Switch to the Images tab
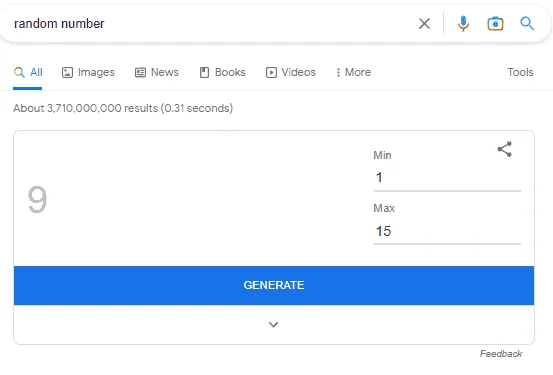The image size is (553, 375). 88,72
